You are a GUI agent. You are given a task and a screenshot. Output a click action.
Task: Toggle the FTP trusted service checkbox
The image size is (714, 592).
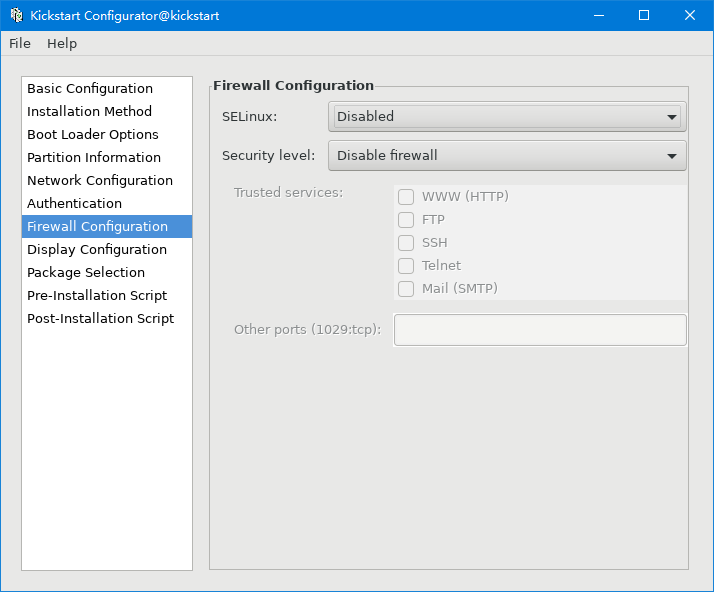[406, 220]
